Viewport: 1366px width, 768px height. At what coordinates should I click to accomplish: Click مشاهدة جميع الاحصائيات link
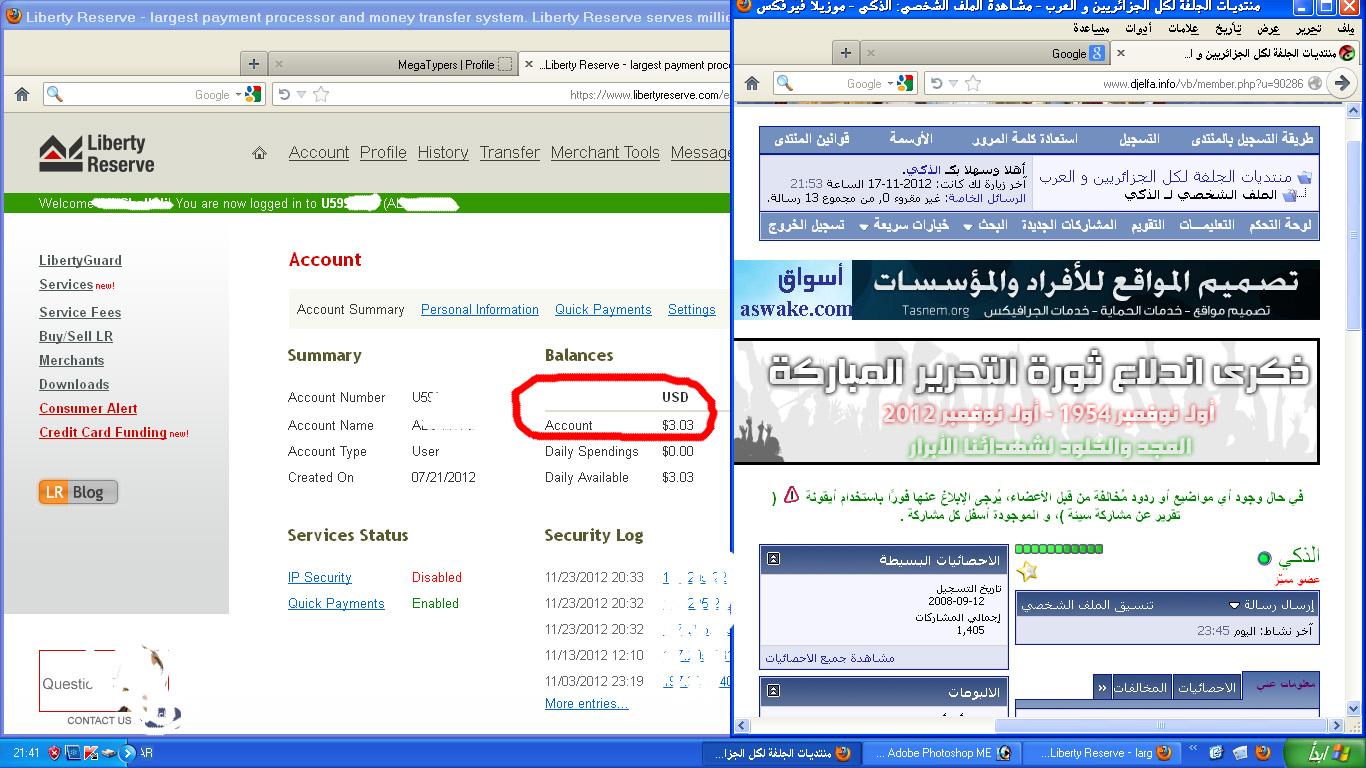pyautogui.click(x=830, y=658)
